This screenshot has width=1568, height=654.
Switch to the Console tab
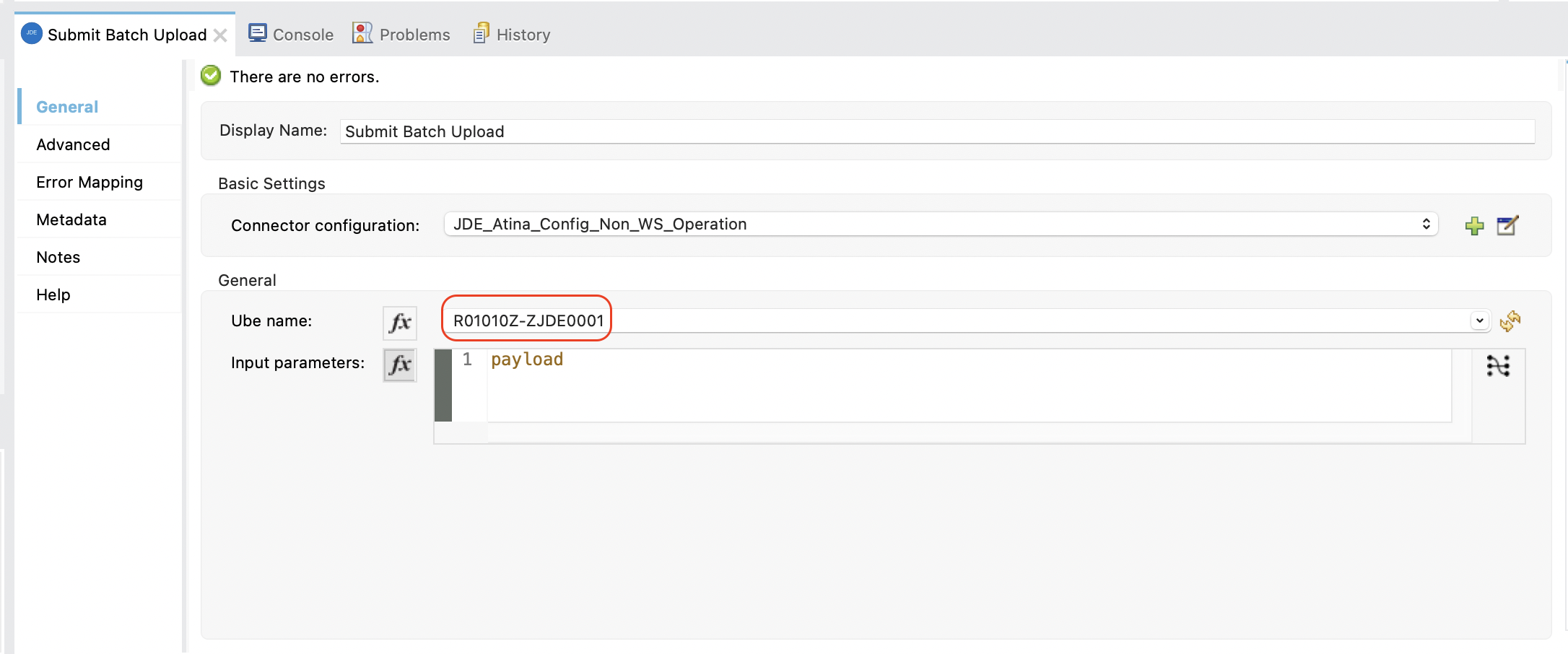coord(291,35)
